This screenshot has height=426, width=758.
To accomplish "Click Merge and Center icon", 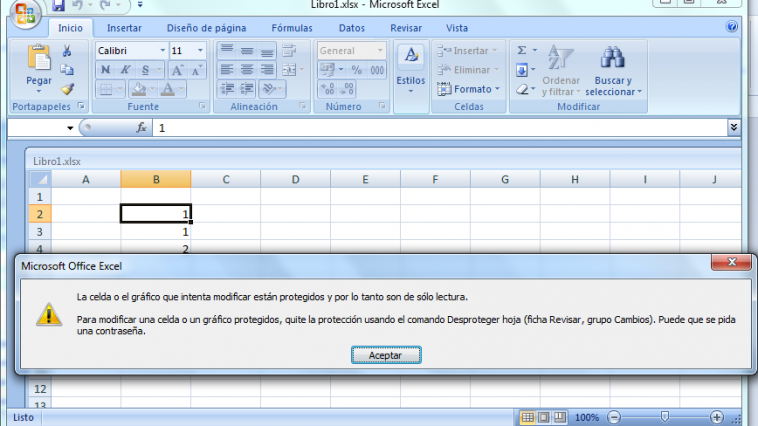I will [x=289, y=70].
